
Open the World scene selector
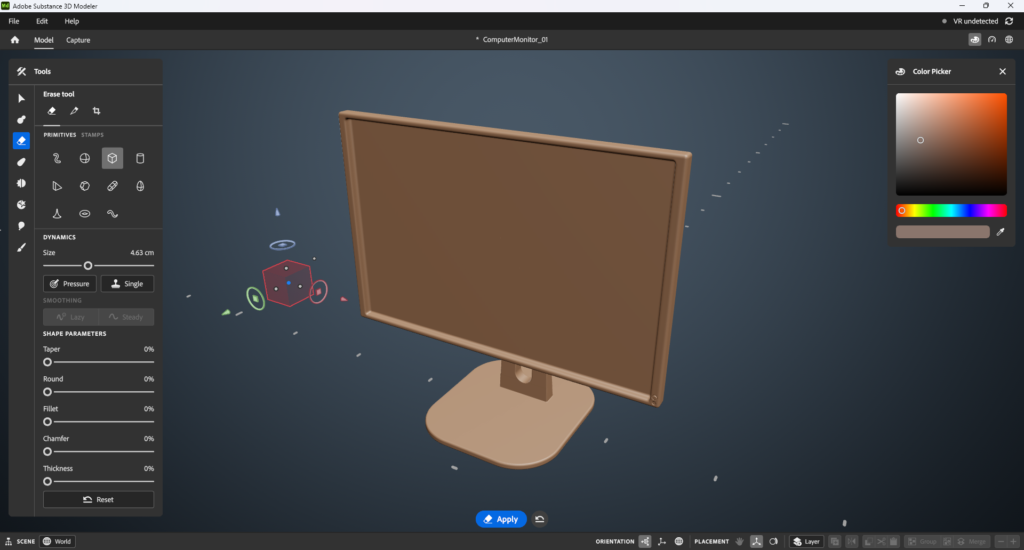[57, 542]
